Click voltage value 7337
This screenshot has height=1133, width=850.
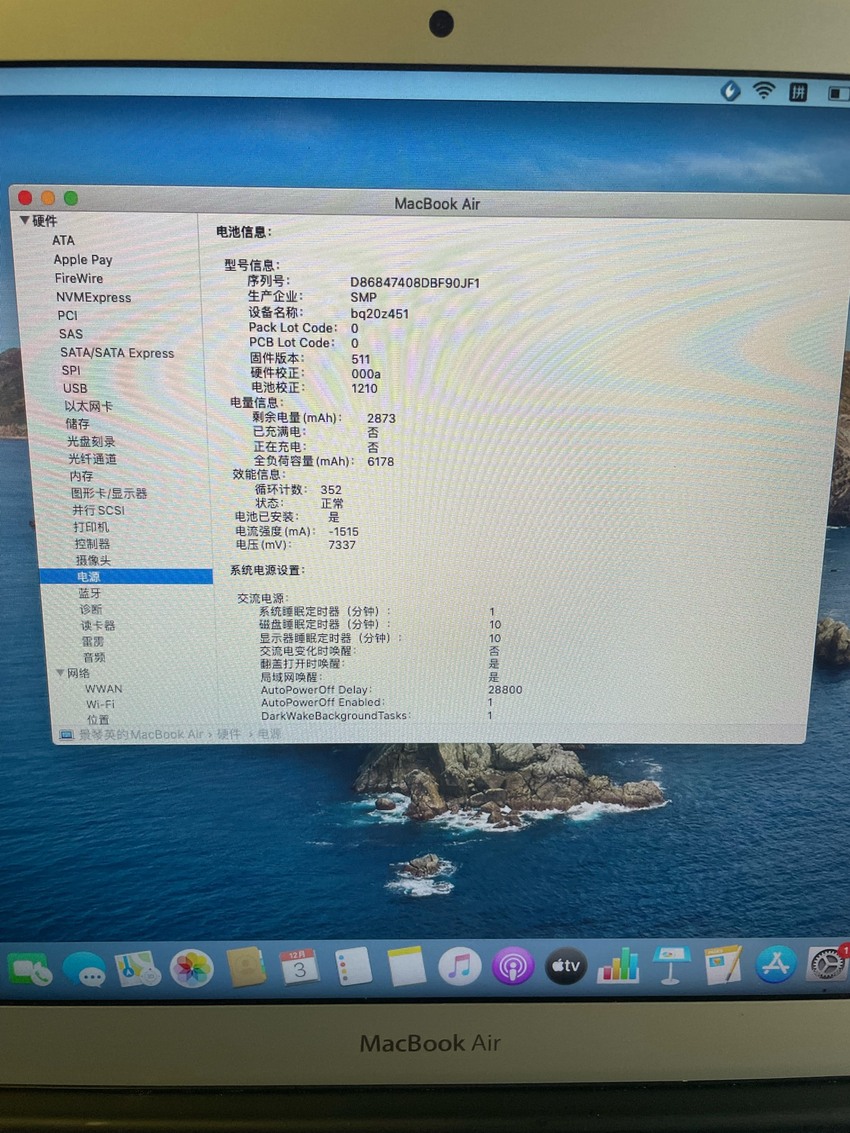342,544
